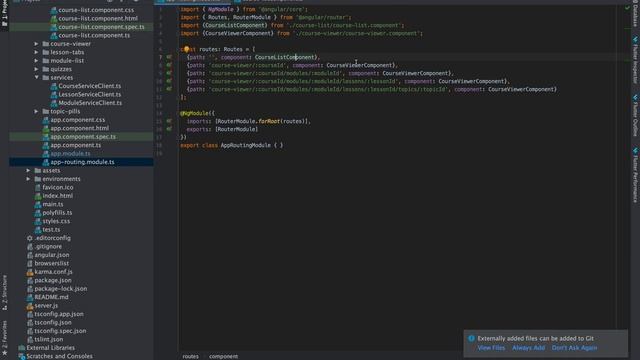The width and height of the screenshot is (640, 360).
Task: Open Flutter Performance tool window
Action: click(x=635, y=175)
